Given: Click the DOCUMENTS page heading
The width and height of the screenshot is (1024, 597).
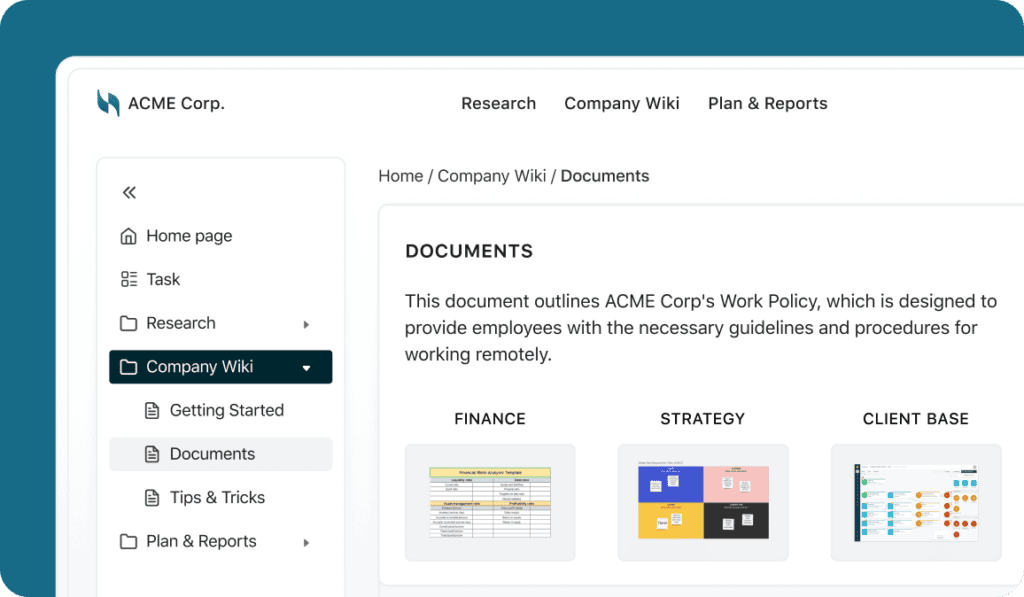Looking at the screenshot, I should tap(469, 251).
